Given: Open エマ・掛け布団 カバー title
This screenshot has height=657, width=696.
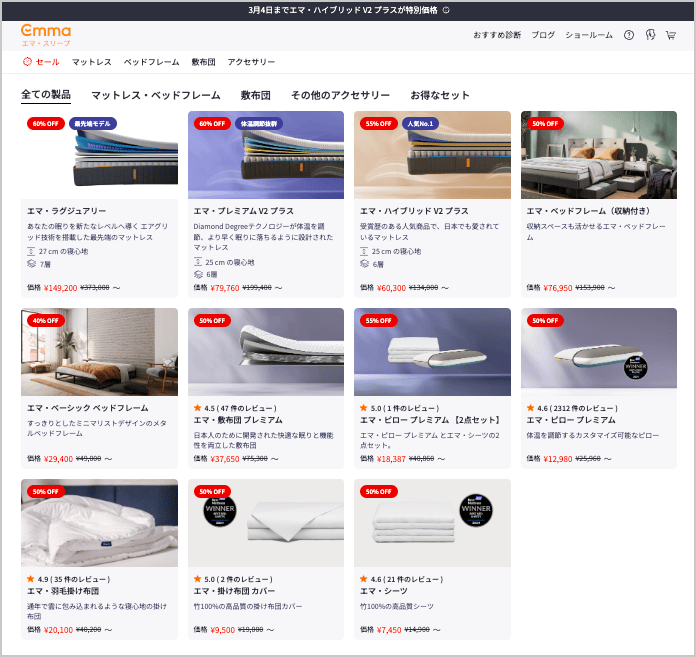Looking at the screenshot, I should pyautogui.click(x=234, y=591).
